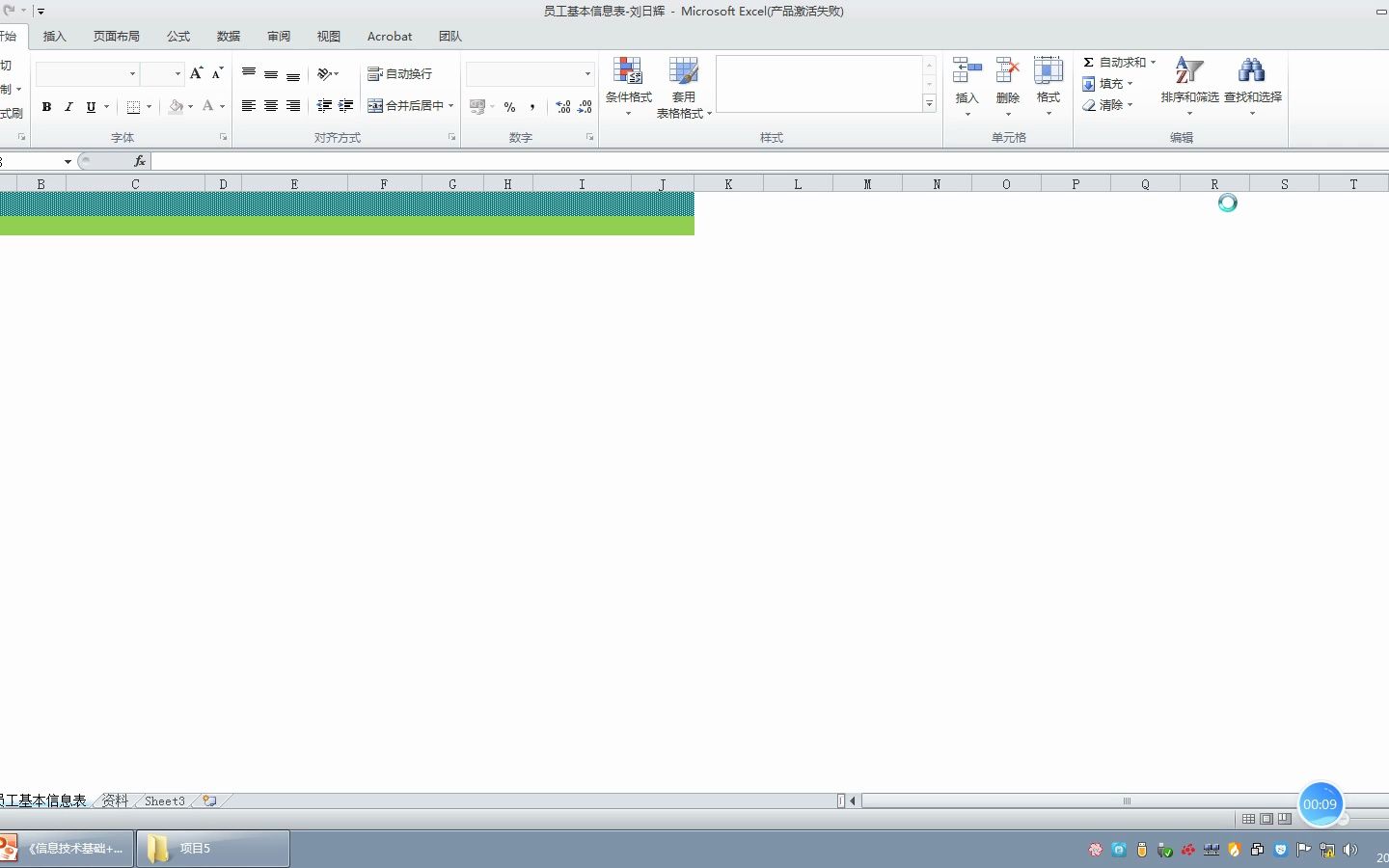The height and width of the screenshot is (868, 1389).
Task: Open the font size dropdown
Action: coord(177,73)
